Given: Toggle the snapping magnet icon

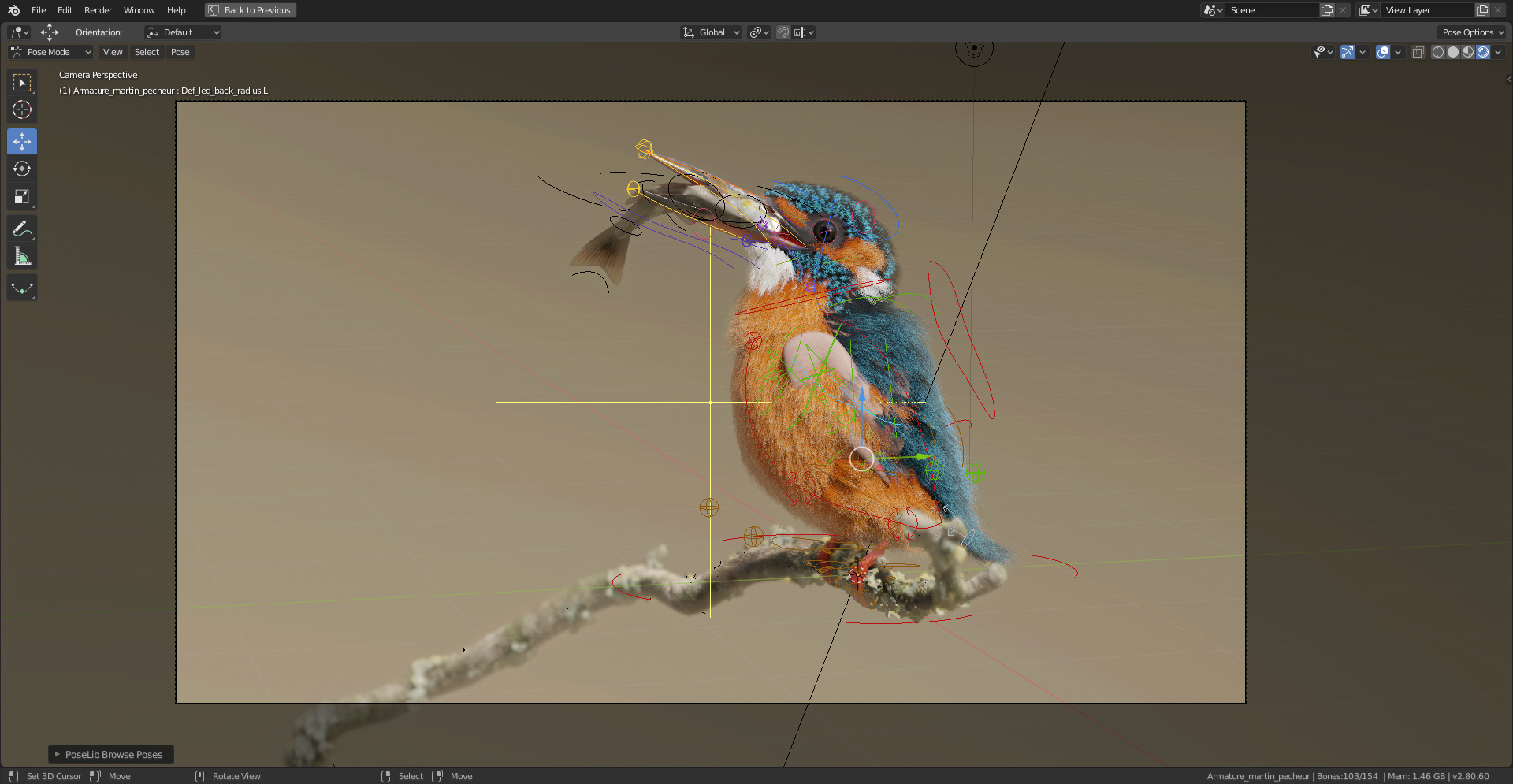Looking at the screenshot, I should click(783, 32).
